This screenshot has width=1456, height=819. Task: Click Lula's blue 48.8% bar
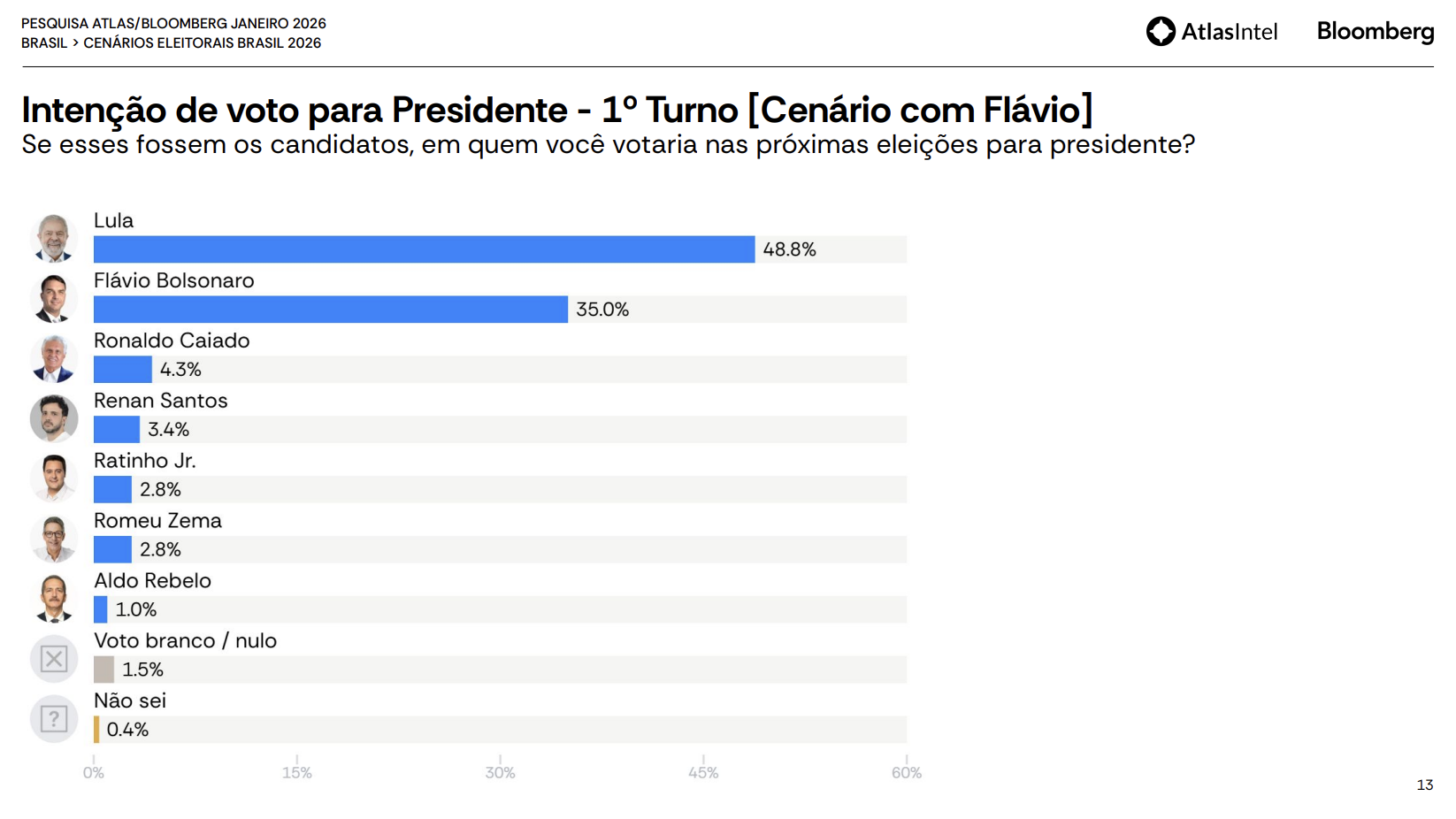[x=424, y=249]
